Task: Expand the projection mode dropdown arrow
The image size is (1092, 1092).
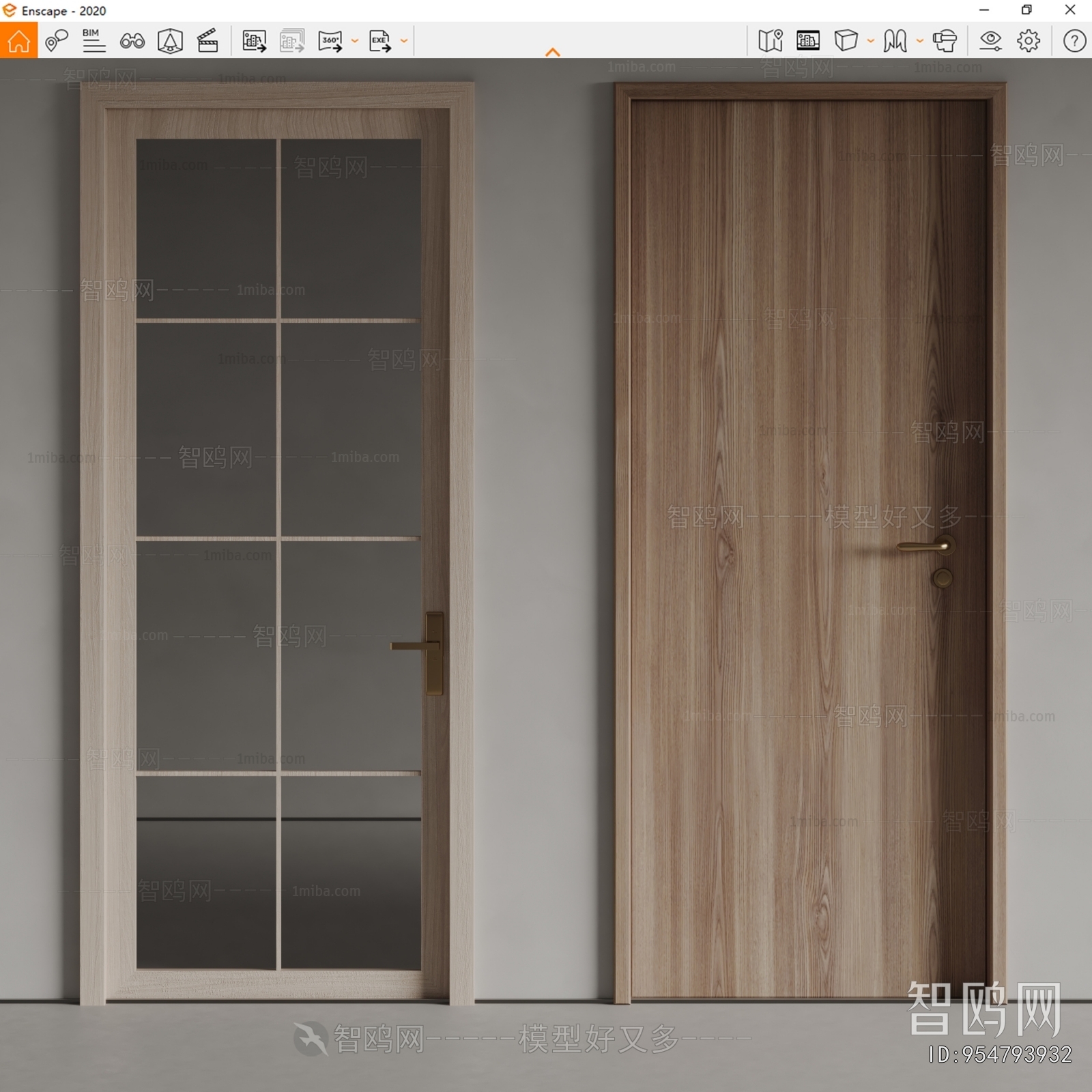Action: (871, 41)
